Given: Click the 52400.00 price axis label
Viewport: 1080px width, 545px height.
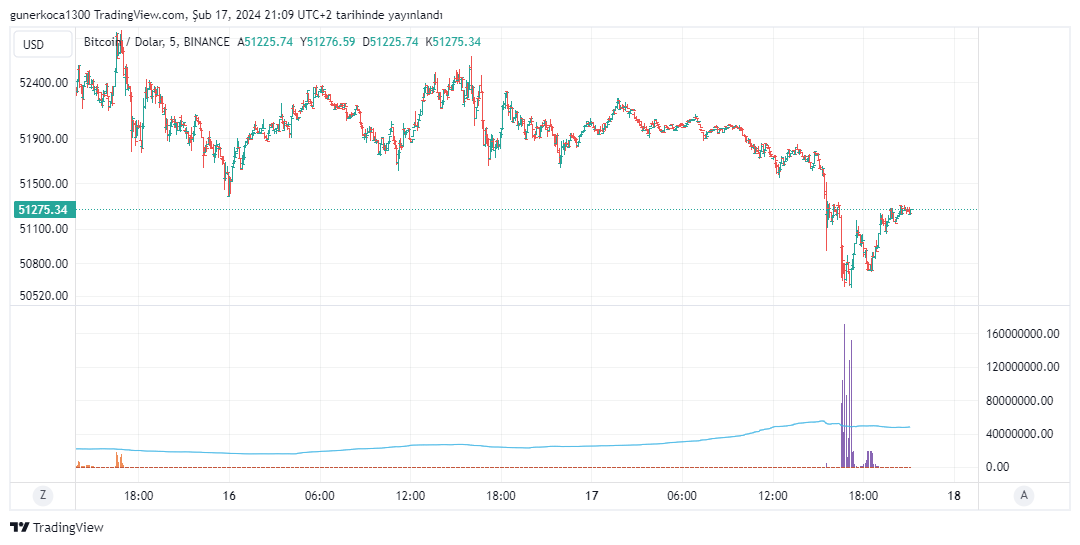Looking at the screenshot, I should [x=44, y=83].
